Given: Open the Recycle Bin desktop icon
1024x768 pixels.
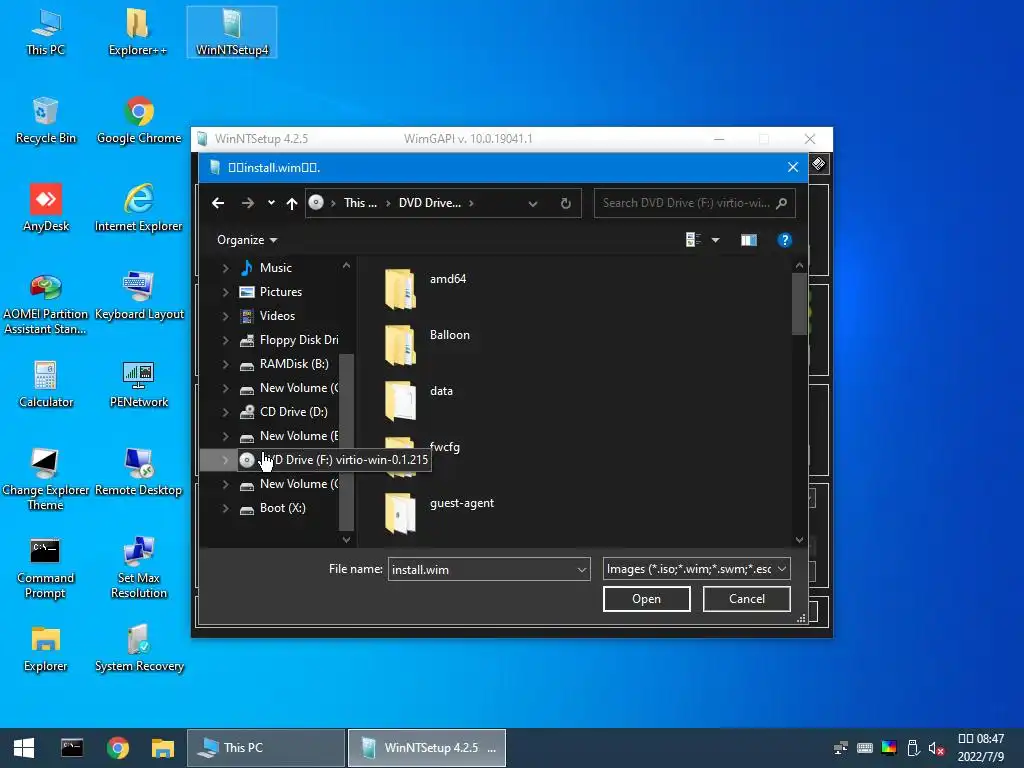Looking at the screenshot, I should (x=46, y=121).
